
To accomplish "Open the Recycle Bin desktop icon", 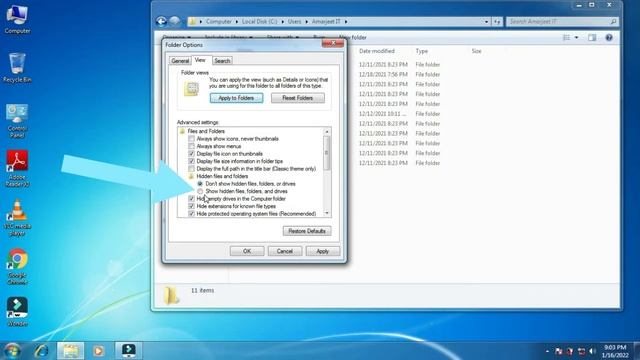I will click(x=17, y=67).
